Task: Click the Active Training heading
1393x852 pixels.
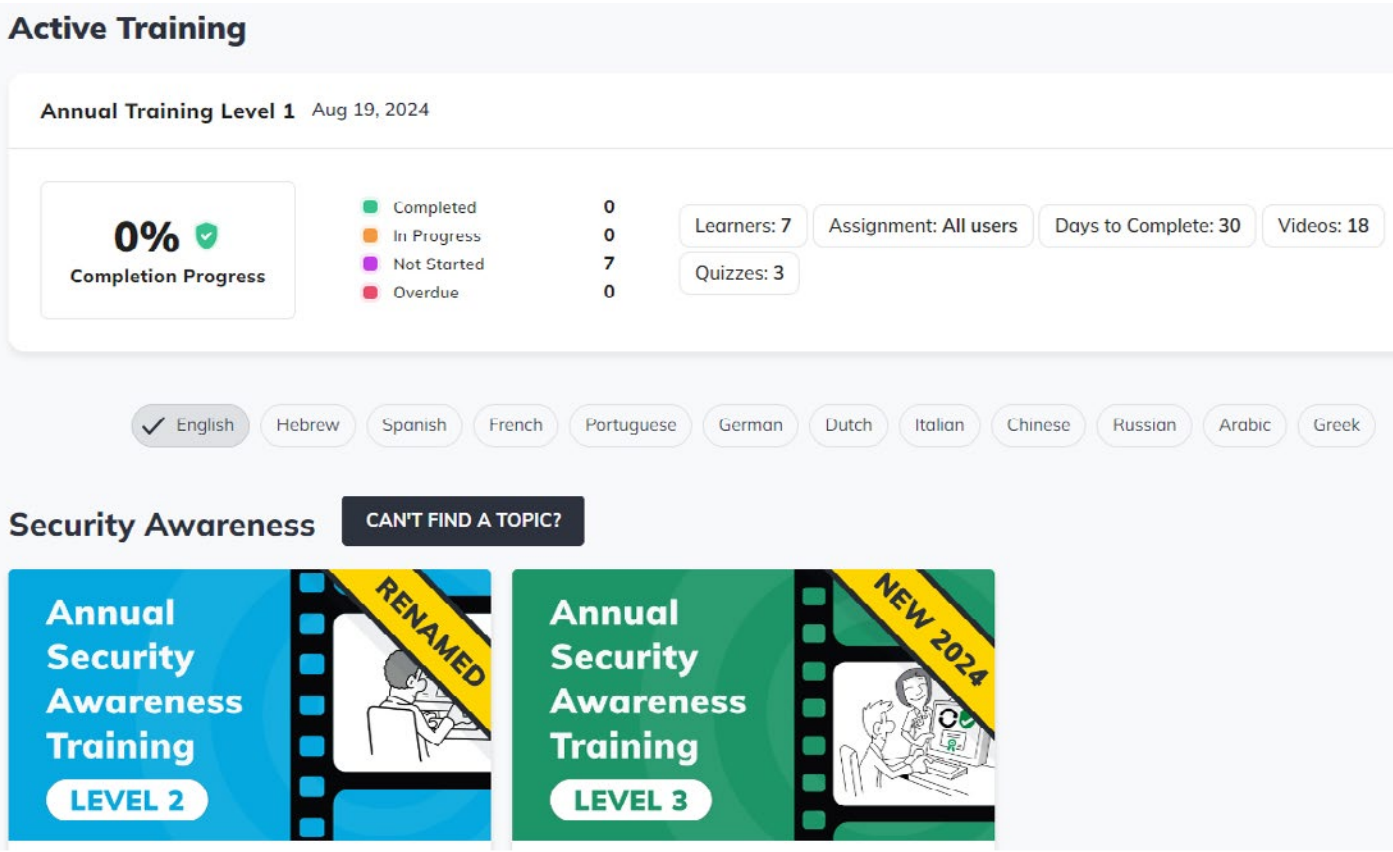Action: coord(127,29)
